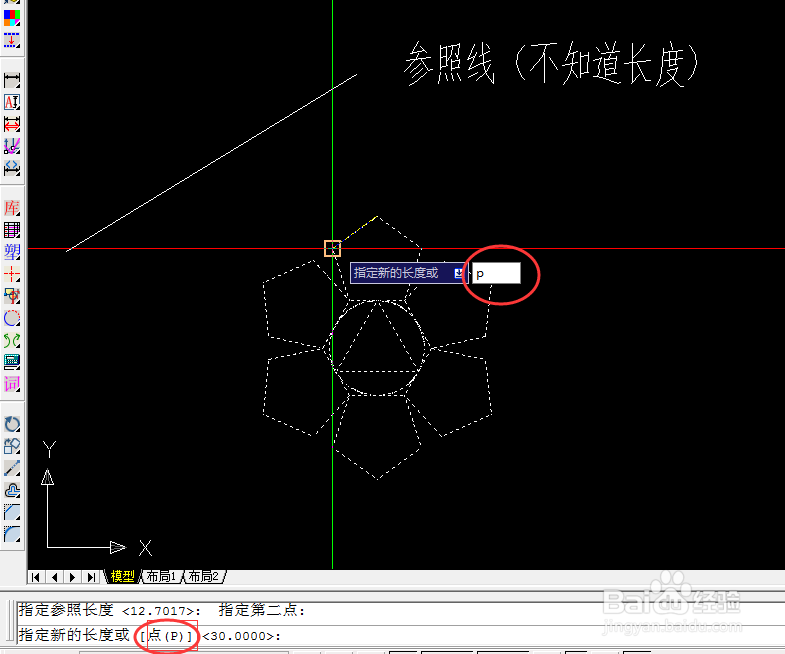Viewport: 785px width, 654px height.
Task: Click the 点(P) option in command line
Action: tap(170, 636)
